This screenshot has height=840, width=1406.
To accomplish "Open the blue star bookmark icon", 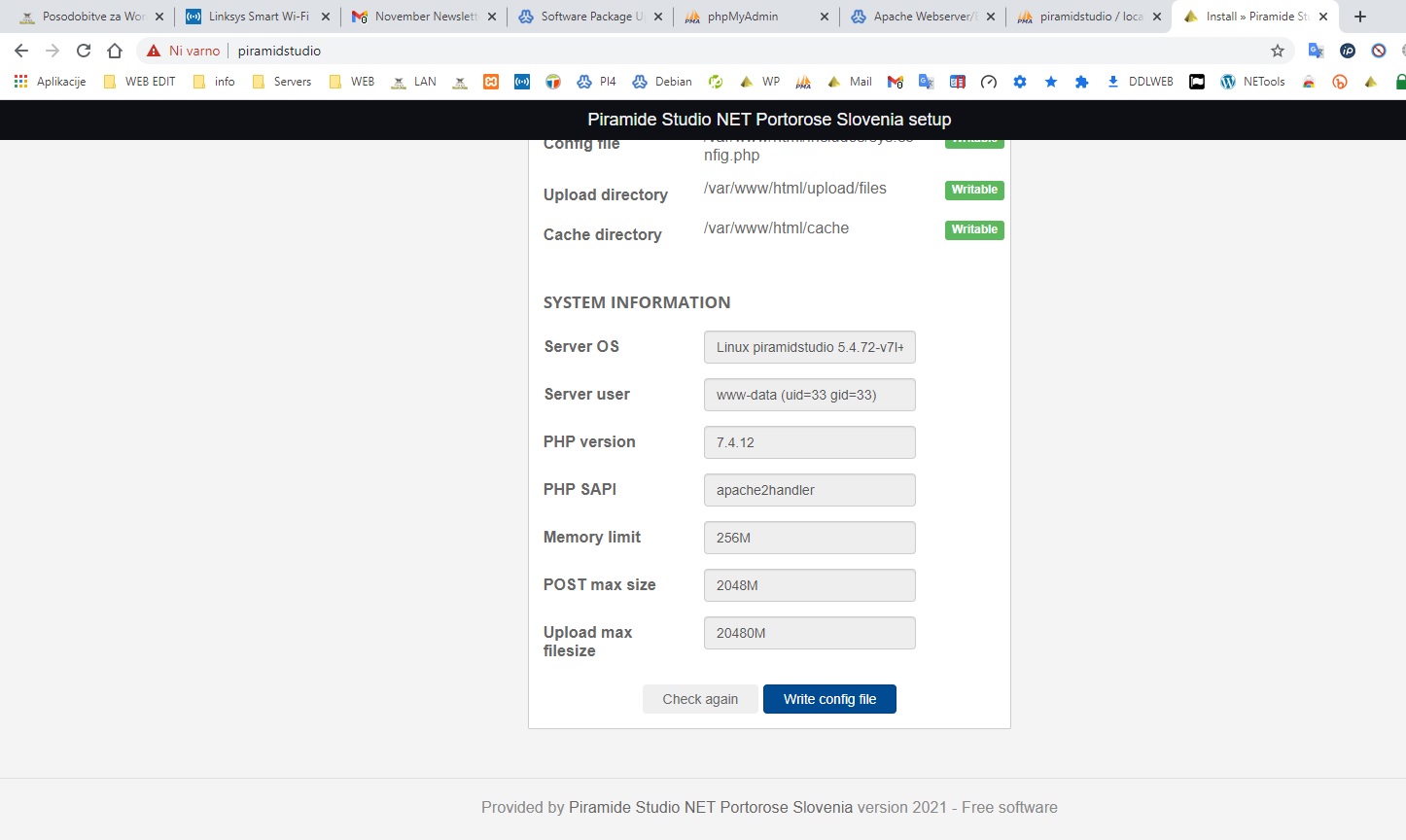I will (x=1051, y=82).
